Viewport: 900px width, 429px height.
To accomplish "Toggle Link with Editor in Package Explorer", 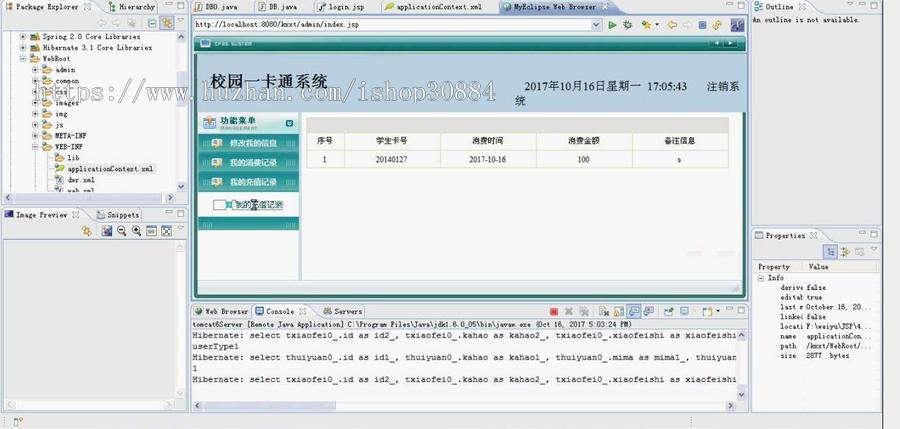I will point(166,23).
